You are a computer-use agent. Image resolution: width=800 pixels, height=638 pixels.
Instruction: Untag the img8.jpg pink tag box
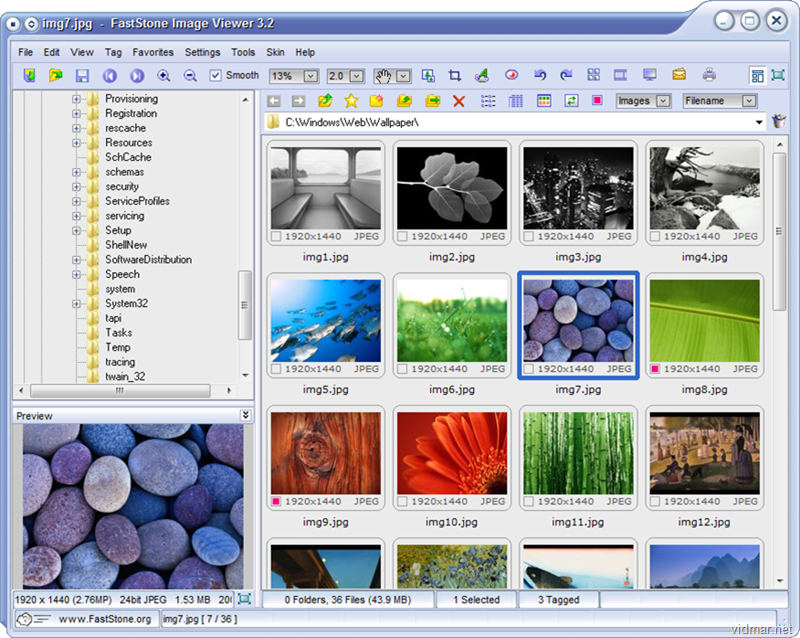pos(655,369)
